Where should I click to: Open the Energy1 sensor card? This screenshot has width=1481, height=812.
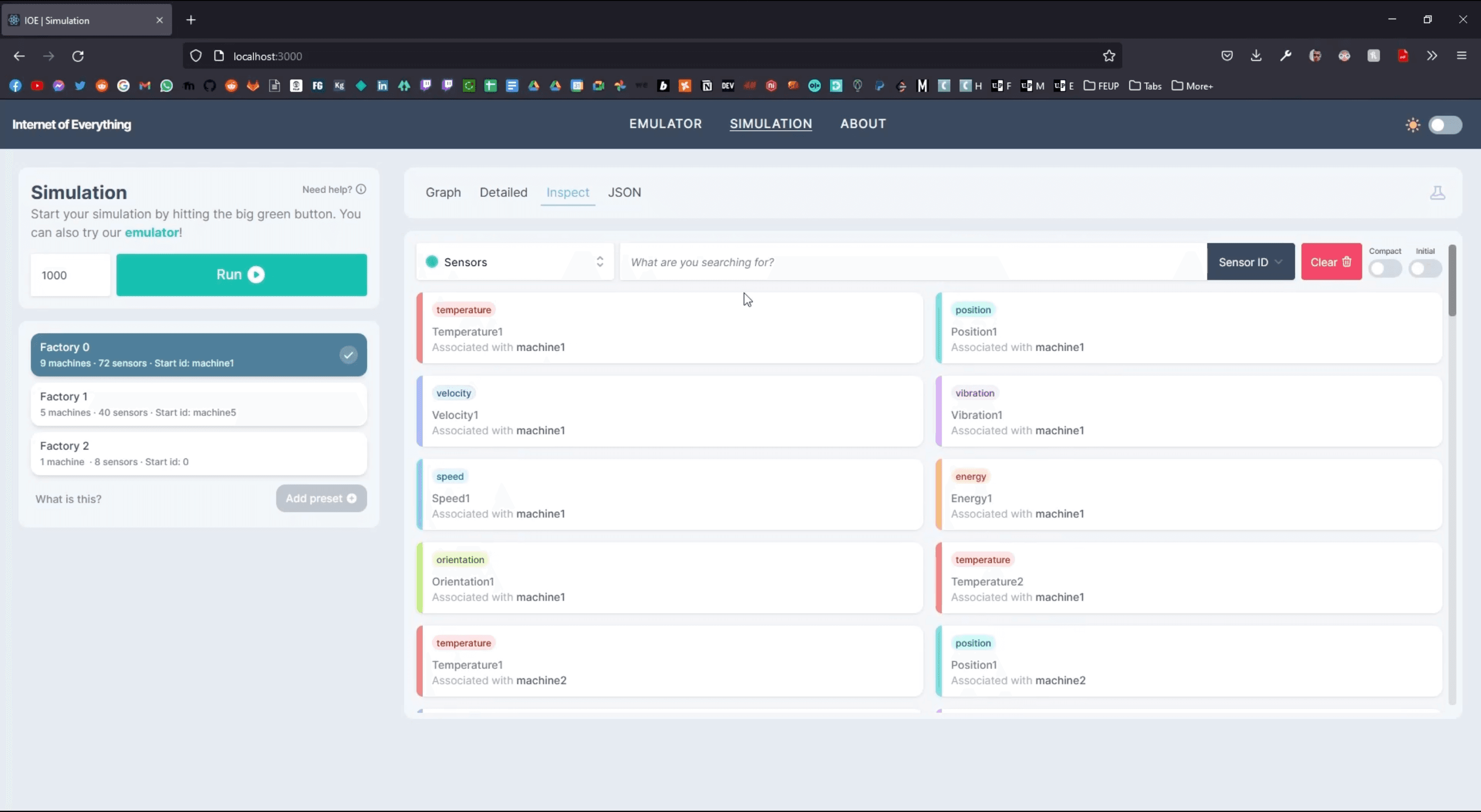click(1189, 495)
